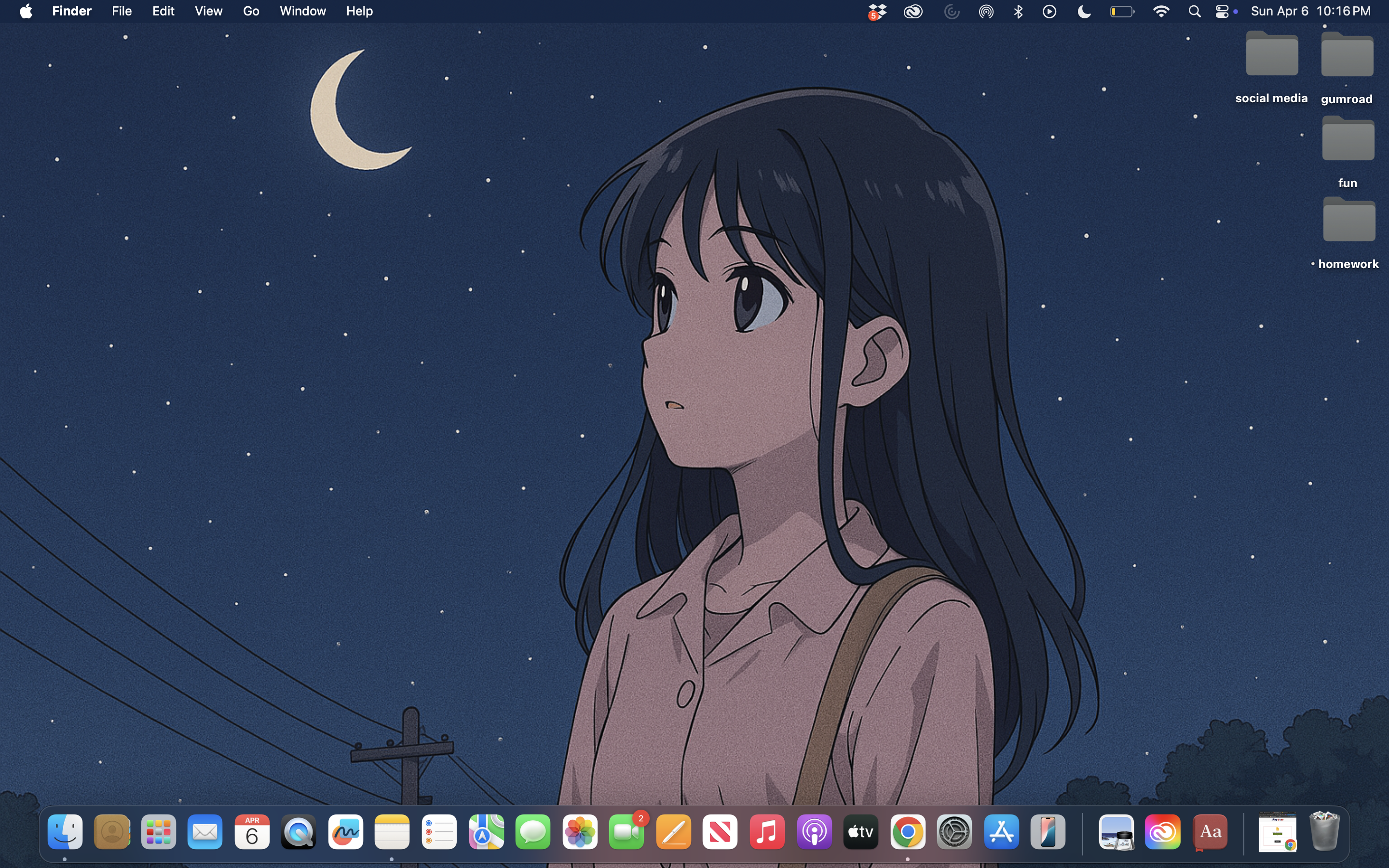Launch Reminders from the Dock

(439, 832)
